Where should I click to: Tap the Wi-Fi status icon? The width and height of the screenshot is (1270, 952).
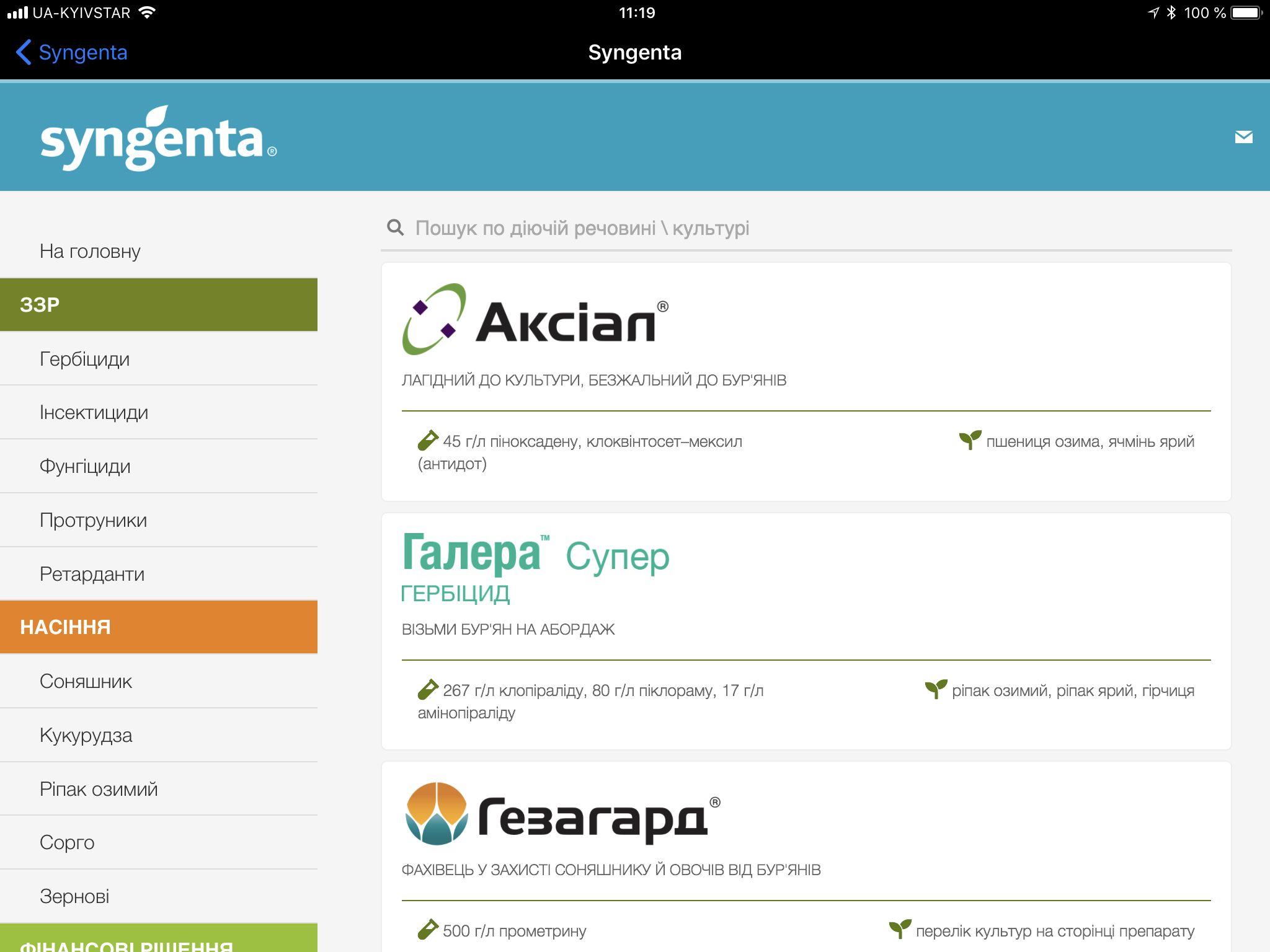click(147, 12)
